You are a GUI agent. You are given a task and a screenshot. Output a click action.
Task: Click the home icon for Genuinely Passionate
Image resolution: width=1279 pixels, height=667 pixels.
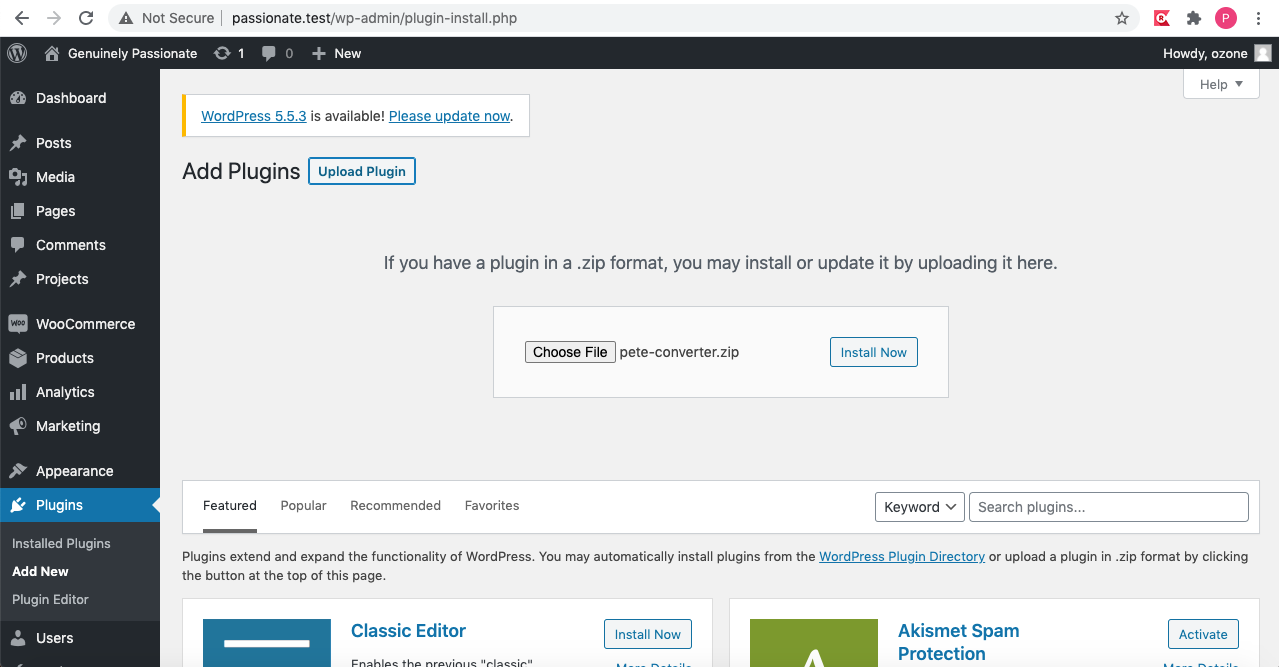coord(52,53)
